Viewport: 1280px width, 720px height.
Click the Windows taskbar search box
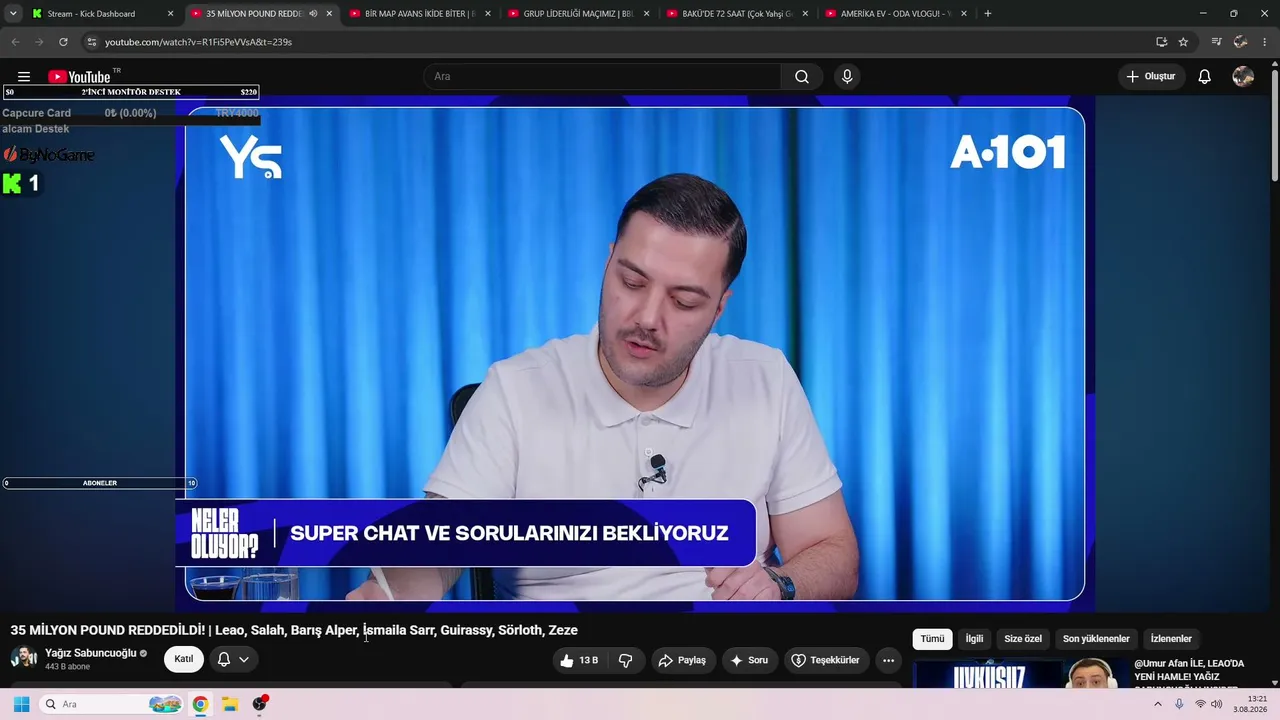click(112, 704)
